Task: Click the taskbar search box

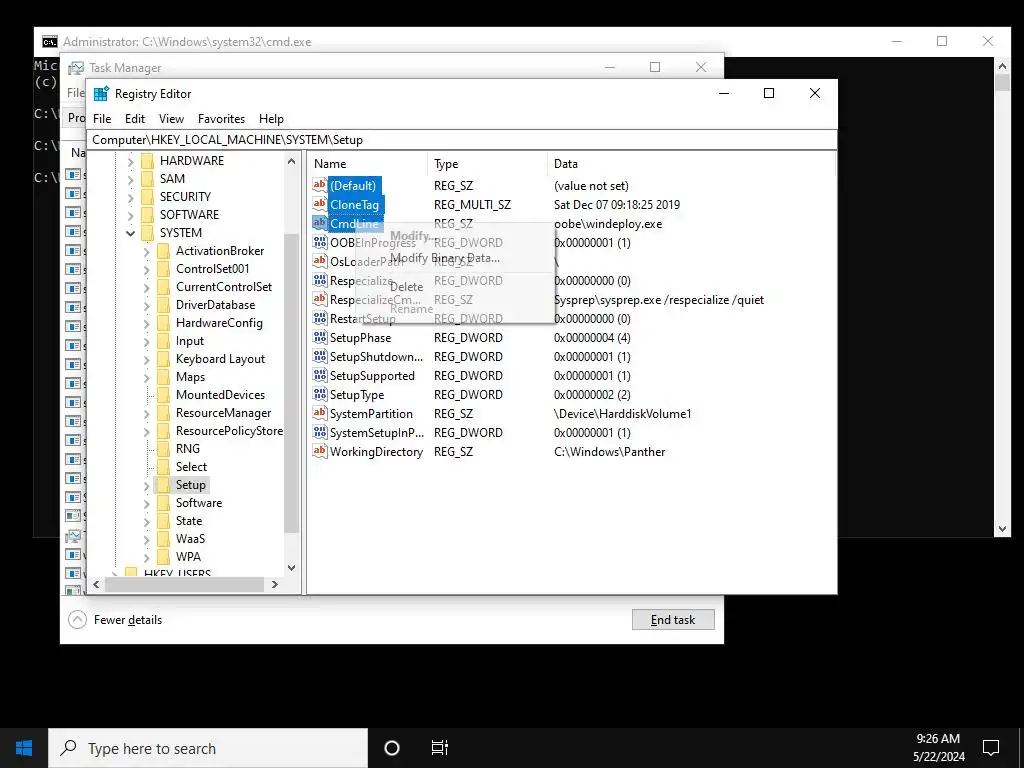Action: (x=208, y=748)
